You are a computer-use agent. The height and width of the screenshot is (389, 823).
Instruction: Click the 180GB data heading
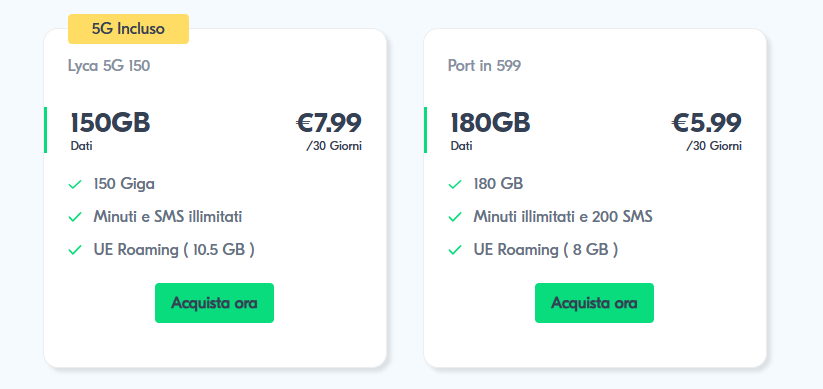click(490, 123)
